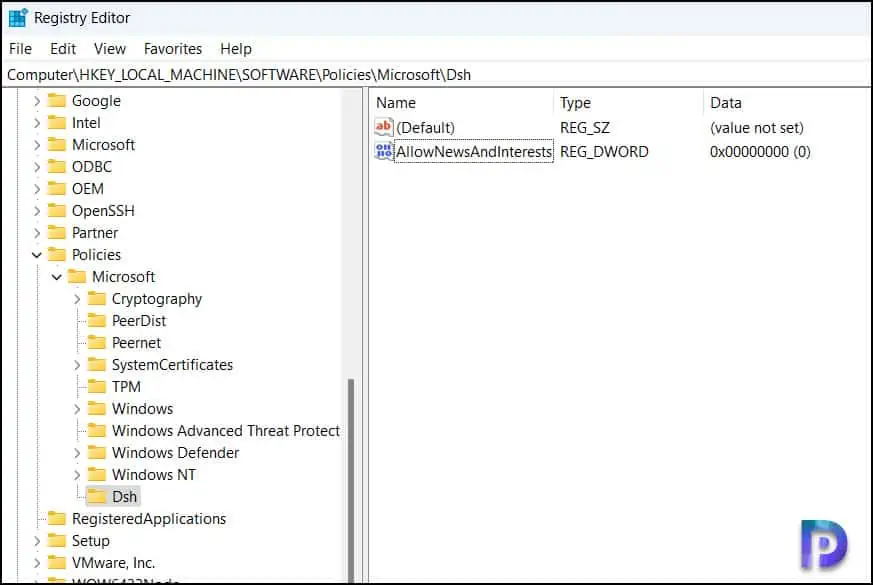Select the Intel folder icon

pos(57,122)
